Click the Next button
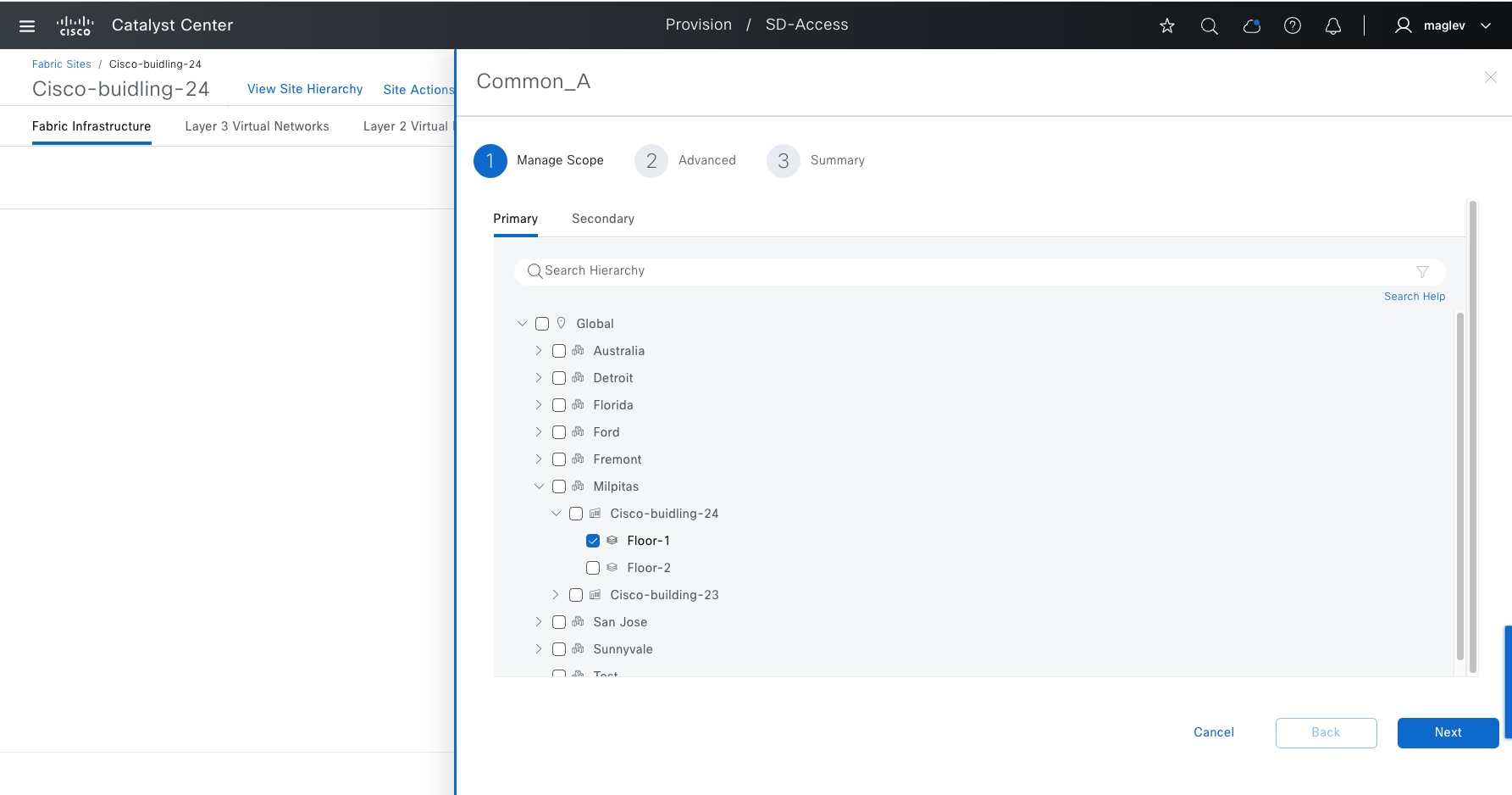 coord(1447,732)
